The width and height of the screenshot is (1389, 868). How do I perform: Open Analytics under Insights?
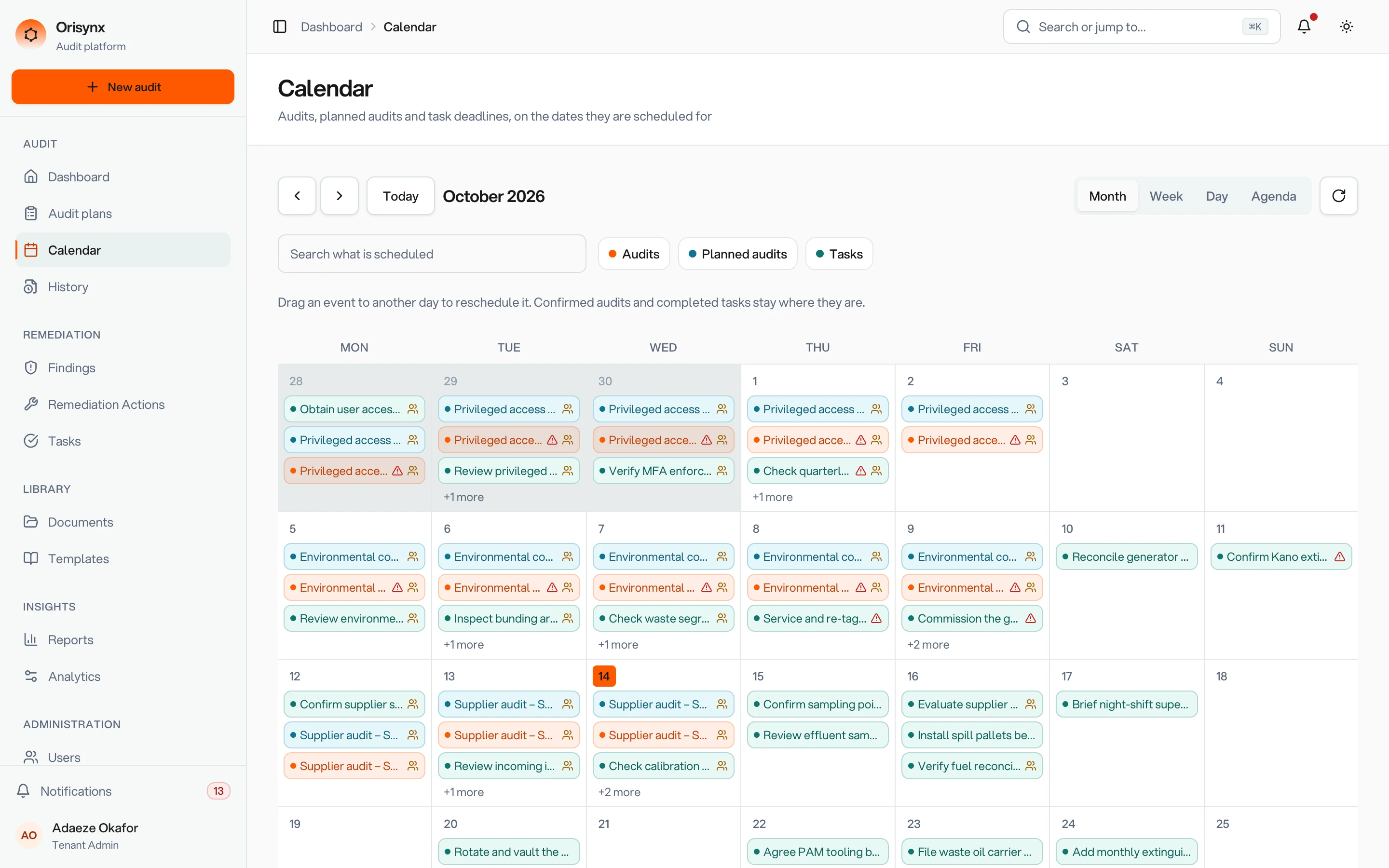click(x=123, y=676)
